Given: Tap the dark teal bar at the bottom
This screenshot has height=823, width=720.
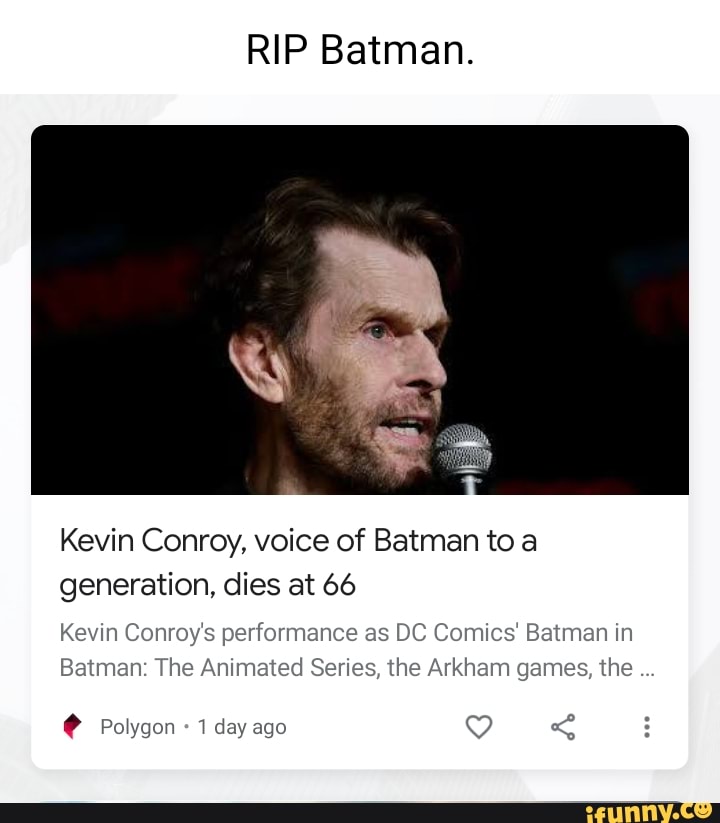Looking at the screenshot, I should tap(300, 812).
